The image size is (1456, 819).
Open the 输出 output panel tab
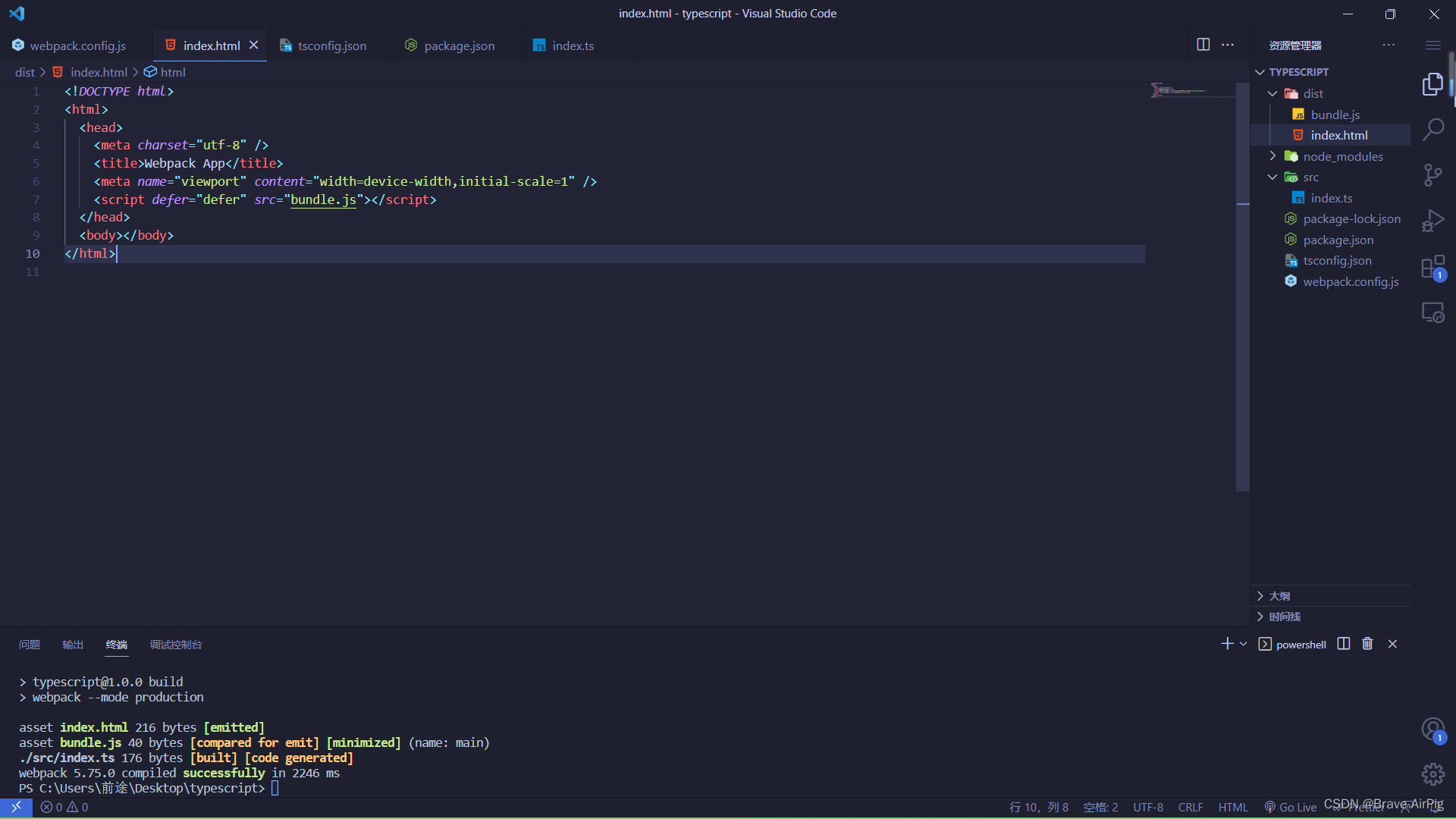point(73,645)
